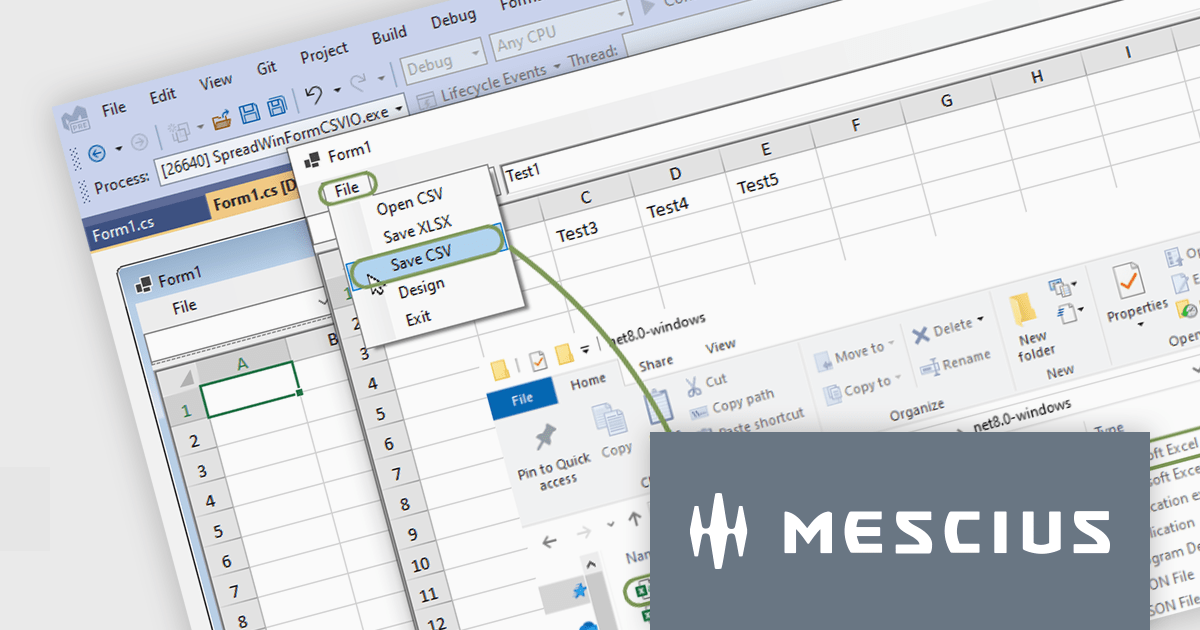Open the Edit menu in Visual Studio
The image size is (1200, 630).
click(x=162, y=96)
